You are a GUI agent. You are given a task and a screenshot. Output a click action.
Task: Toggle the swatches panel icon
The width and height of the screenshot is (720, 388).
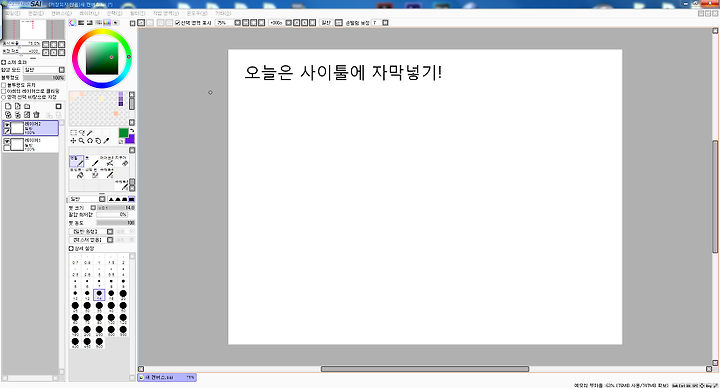(107, 22)
